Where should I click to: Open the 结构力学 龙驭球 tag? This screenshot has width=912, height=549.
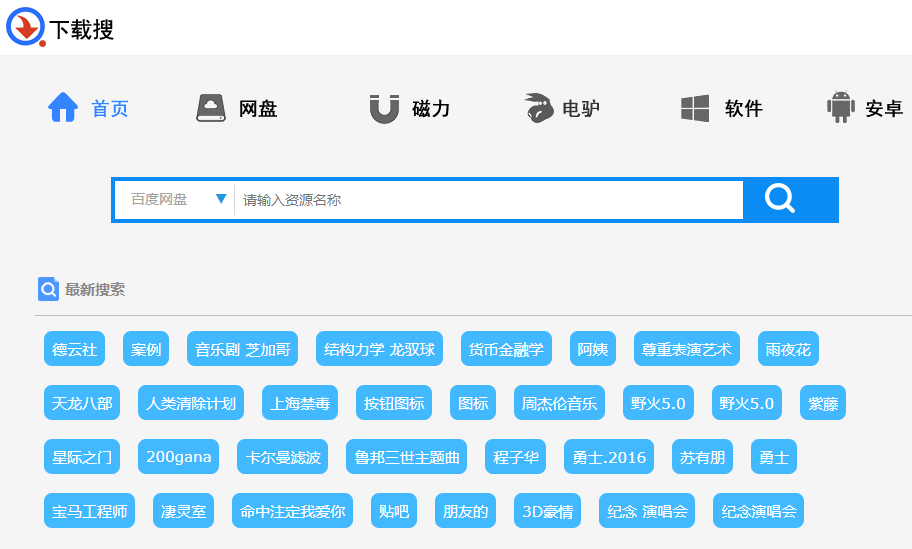(x=379, y=349)
